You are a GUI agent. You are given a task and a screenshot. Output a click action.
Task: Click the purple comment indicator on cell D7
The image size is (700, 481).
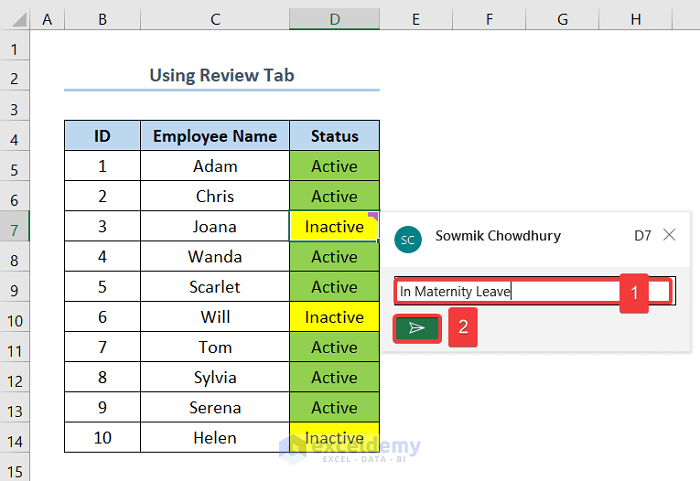click(374, 216)
